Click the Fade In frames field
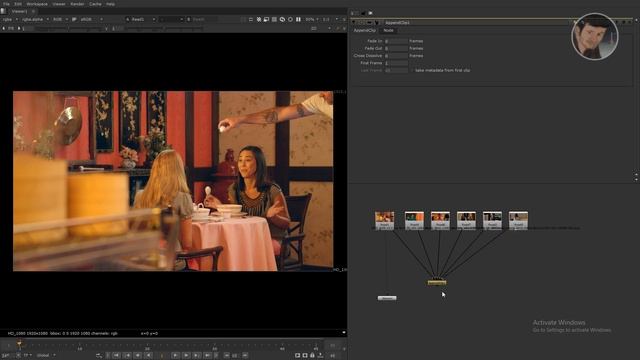The image size is (640, 360). (x=396, y=41)
